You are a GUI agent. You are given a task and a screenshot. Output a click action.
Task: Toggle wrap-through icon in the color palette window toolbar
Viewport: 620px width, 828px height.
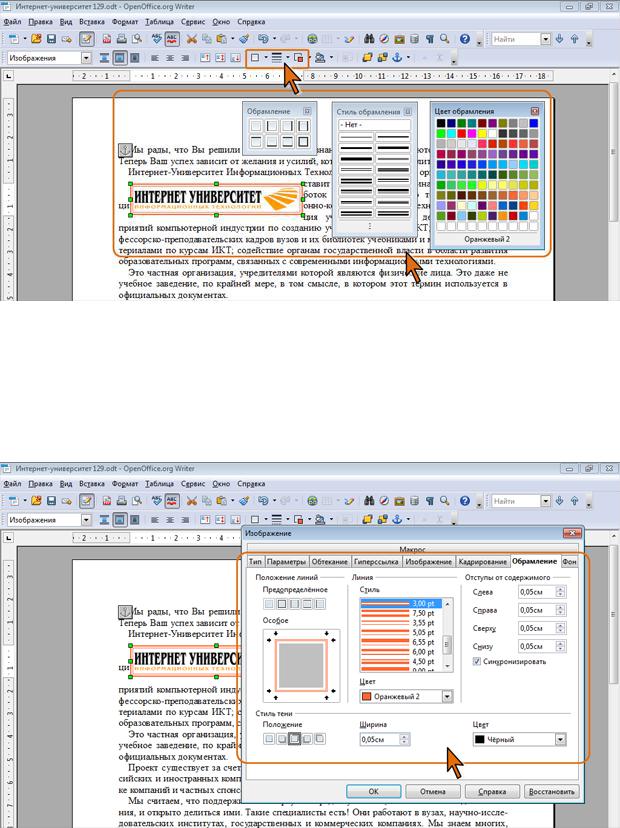point(135,58)
